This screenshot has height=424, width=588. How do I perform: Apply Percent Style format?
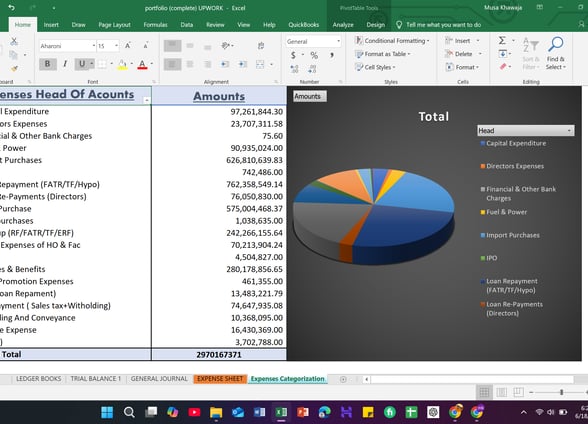(x=314, y=55)
